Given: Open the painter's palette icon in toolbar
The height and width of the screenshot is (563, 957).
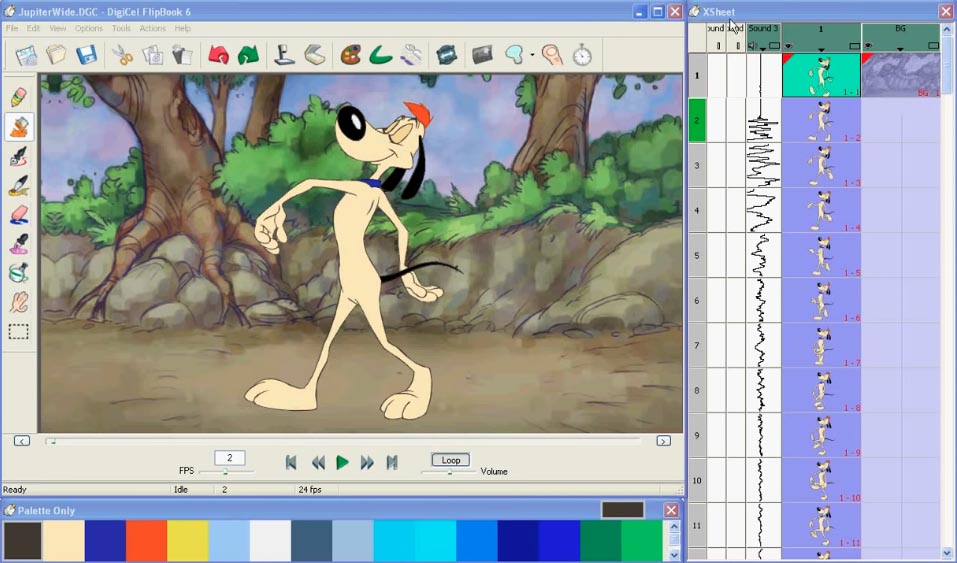Looking at the screenshot, I should pos(350,55).
